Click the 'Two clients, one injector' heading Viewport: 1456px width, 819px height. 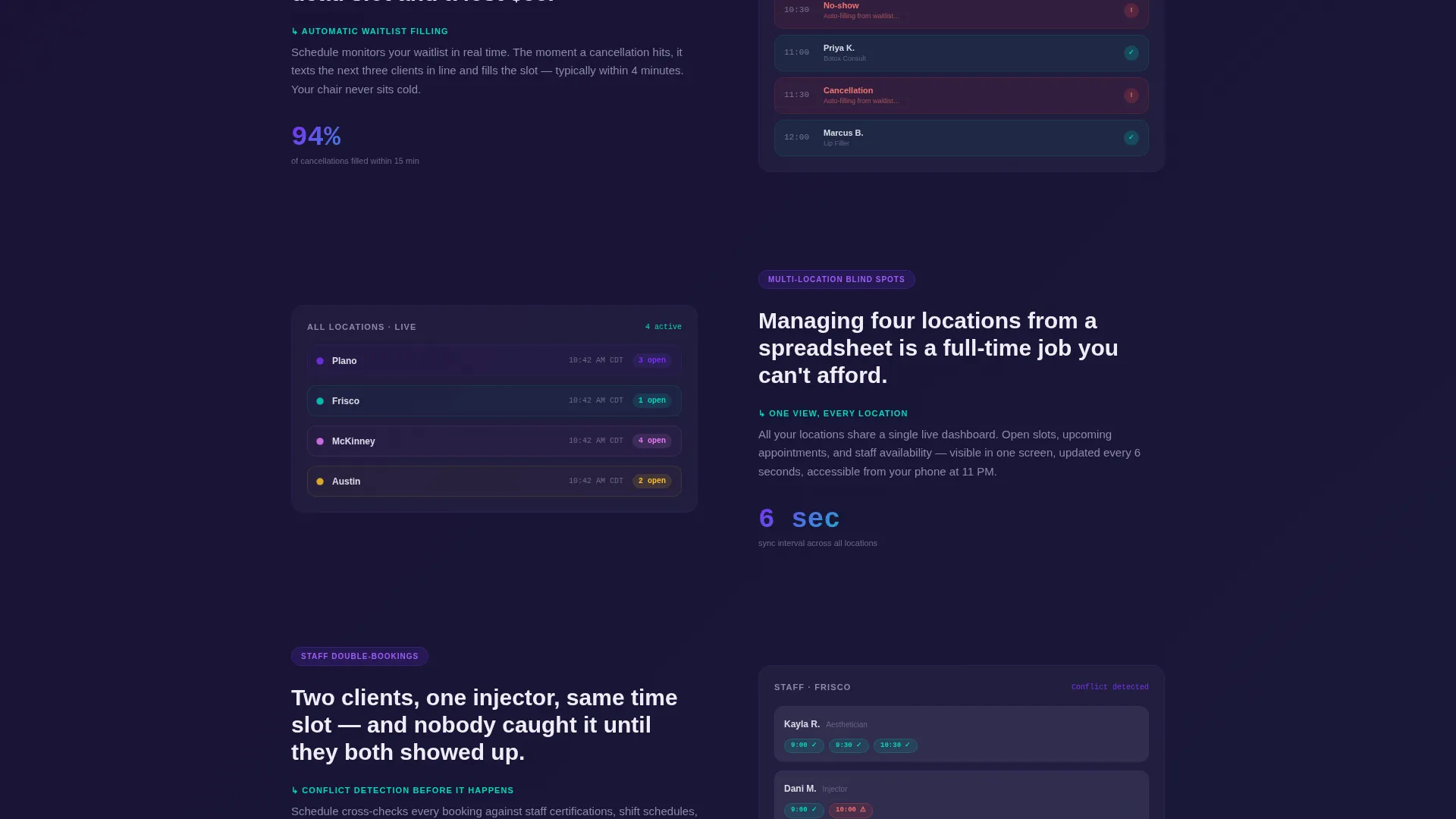click(x=485, y=725)
